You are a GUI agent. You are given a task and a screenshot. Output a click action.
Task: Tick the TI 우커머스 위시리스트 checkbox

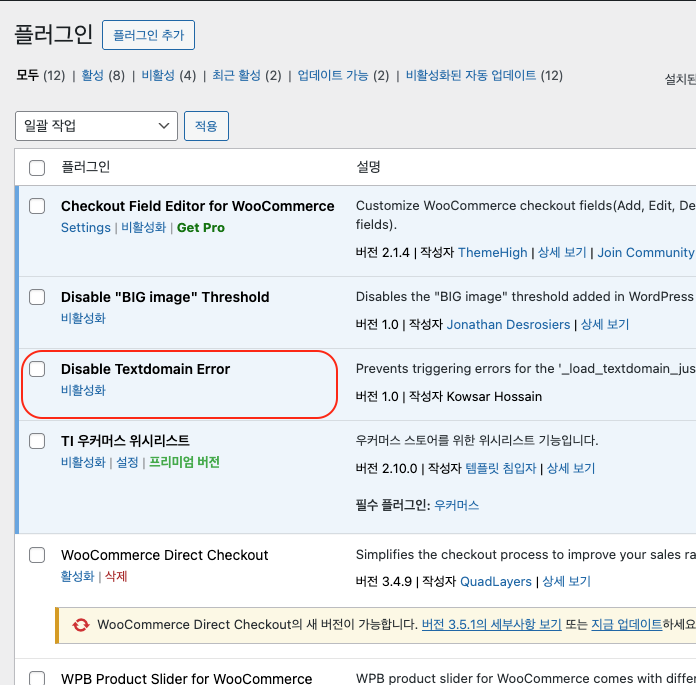pyautogui.click(x=37, y=441)
